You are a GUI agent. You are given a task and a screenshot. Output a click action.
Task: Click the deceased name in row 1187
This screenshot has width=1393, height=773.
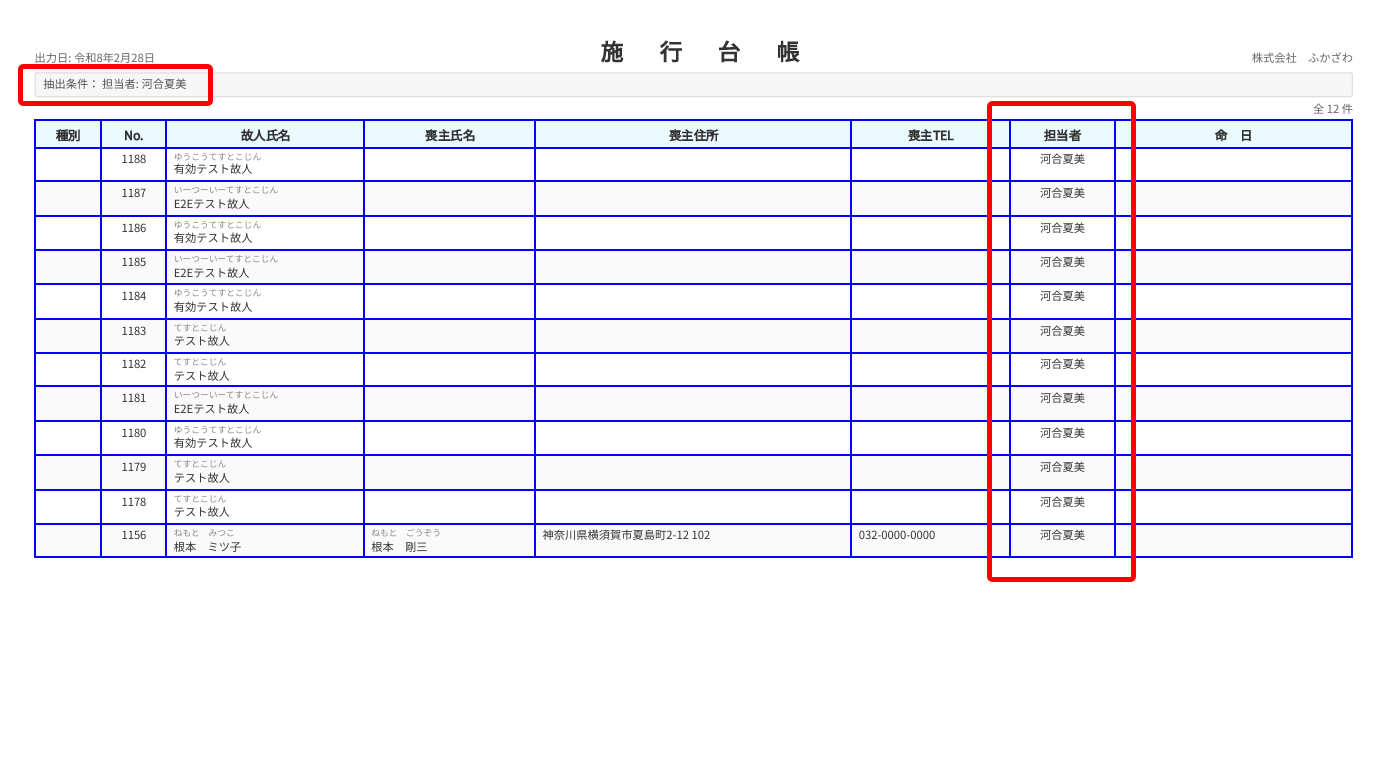tap(211, 203)
